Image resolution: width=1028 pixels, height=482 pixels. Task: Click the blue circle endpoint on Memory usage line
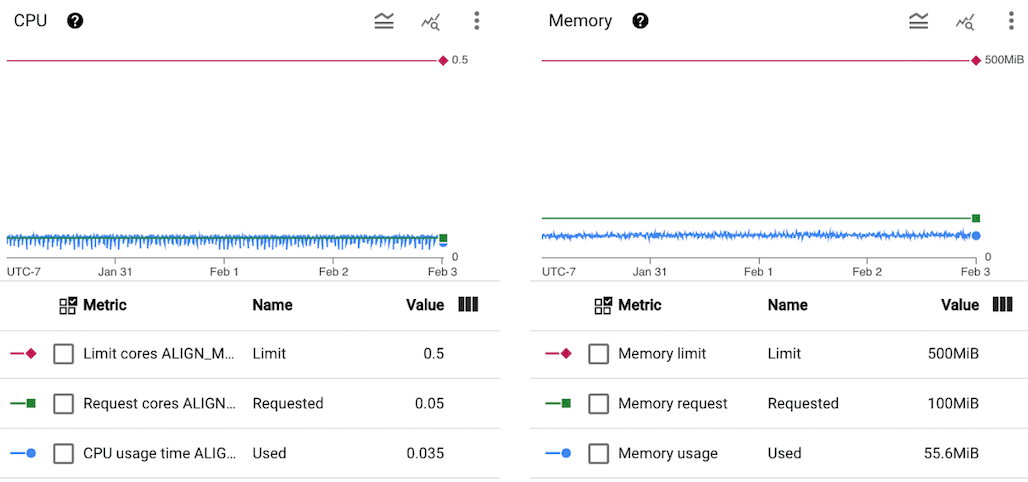pos(976,236)
